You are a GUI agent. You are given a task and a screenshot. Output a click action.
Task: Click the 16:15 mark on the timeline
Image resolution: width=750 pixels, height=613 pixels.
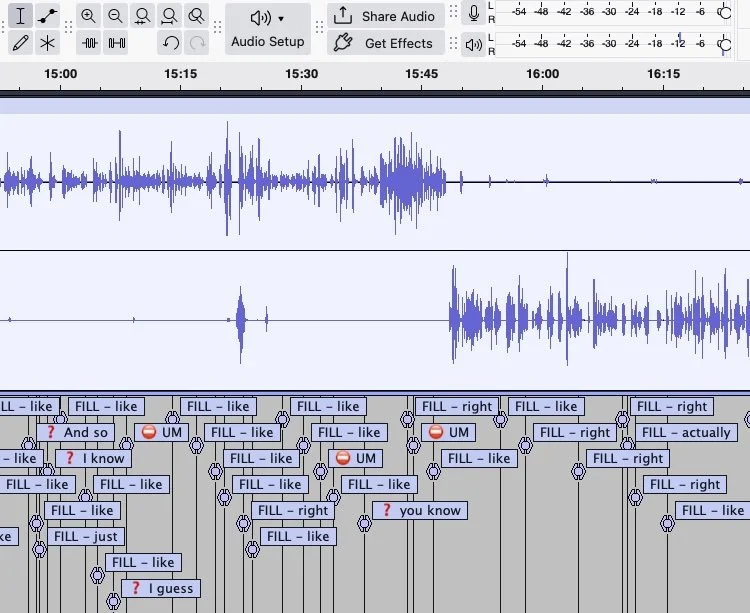[x=663, y=74]
